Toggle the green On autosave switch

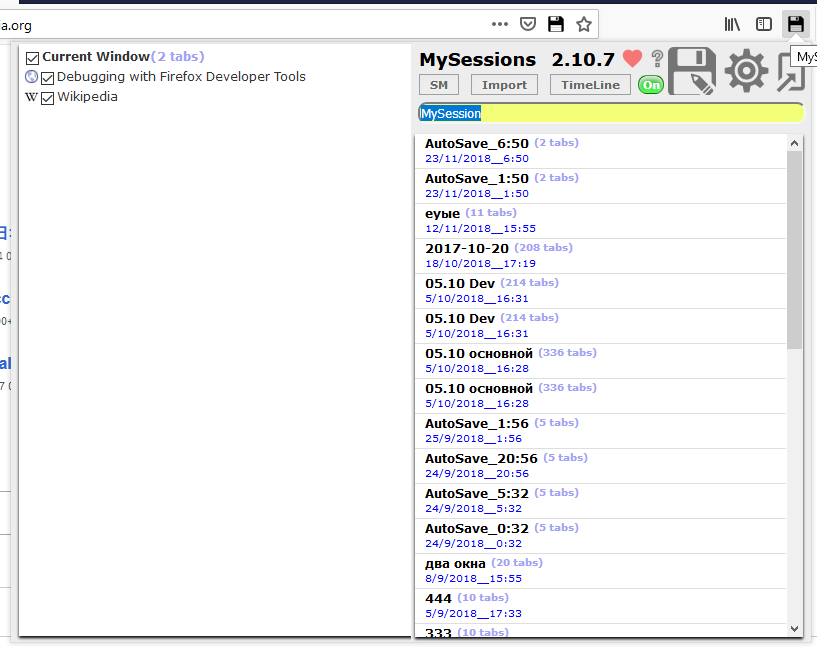click(x=651, y=85)
